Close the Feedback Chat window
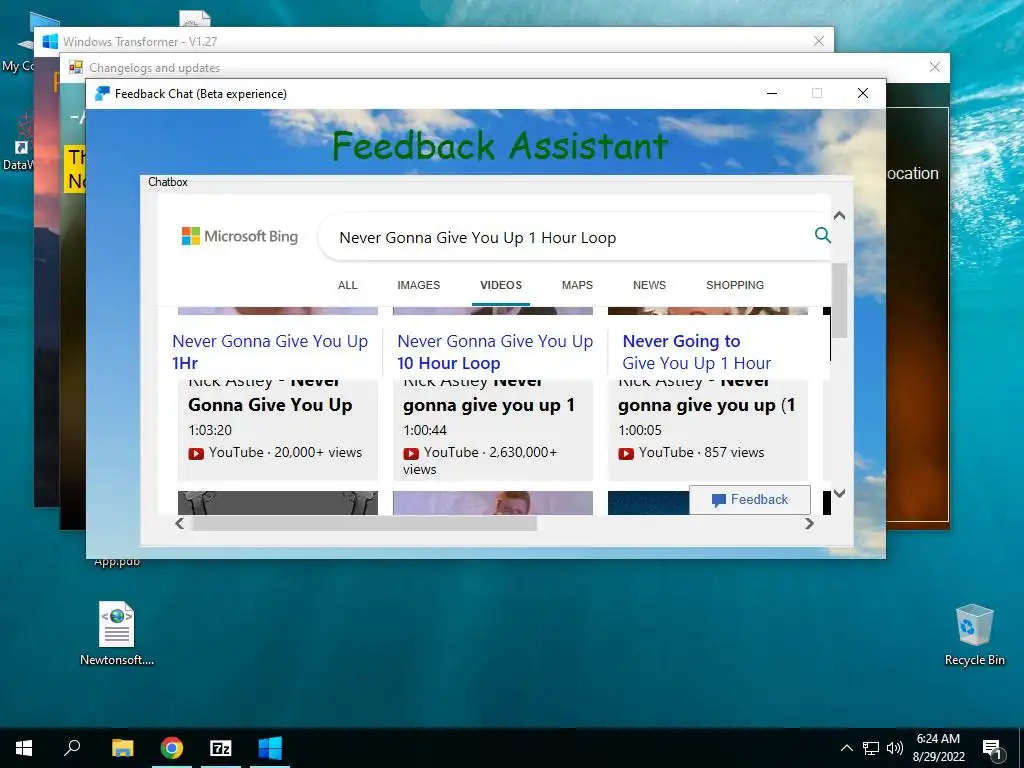 pyautogui.click(x=863, y=93)
